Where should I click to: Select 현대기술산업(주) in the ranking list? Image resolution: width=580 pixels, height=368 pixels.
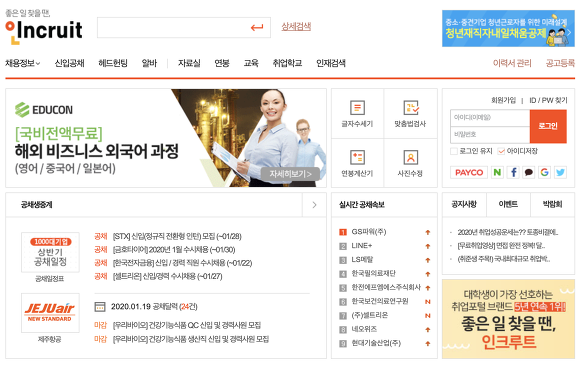[x=376, y=343]
